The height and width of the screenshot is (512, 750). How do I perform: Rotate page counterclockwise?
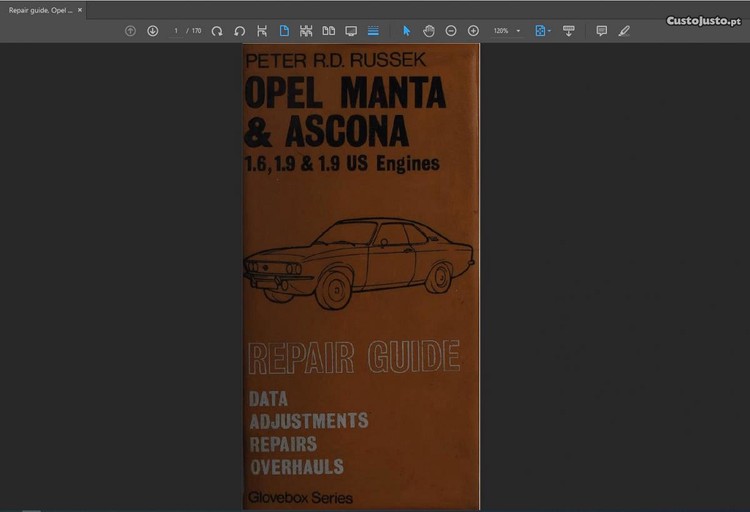point(239,31)
